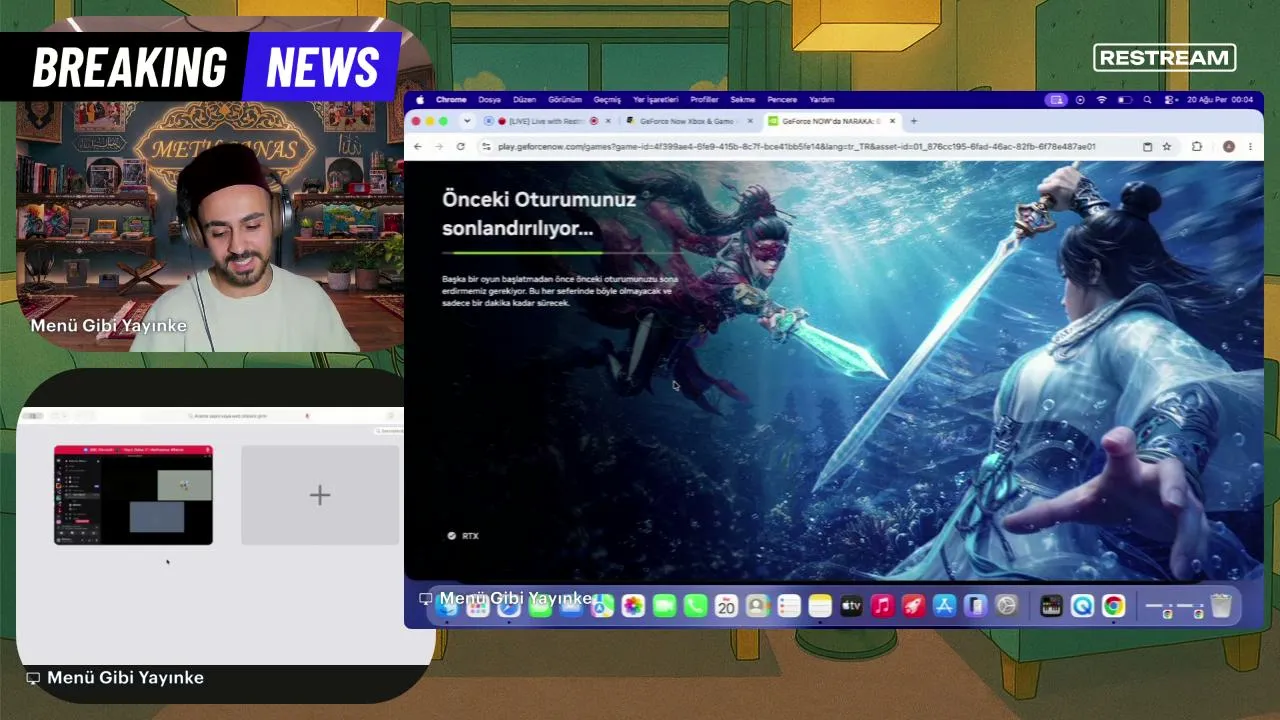Open the Apple menu
The height and width of the screenshot is (720, 1280).
[x=421, y=100]
